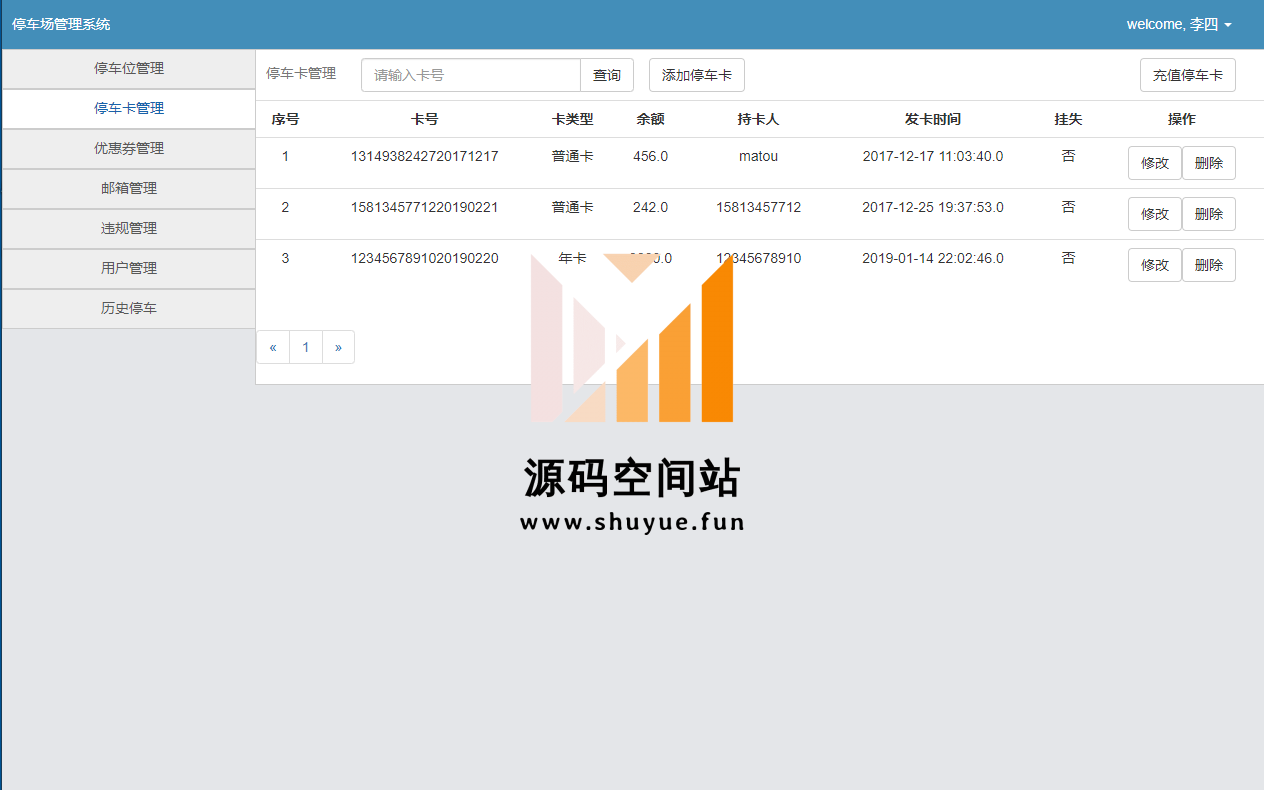Click the 余额 column header
This screenshot has height=790, width=1264.
[x=650, y=119]
